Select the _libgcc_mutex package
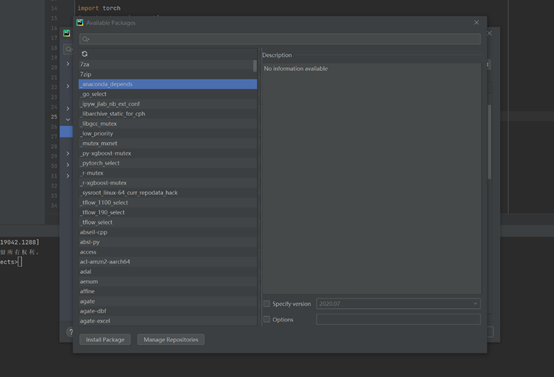 click(167, 124)
